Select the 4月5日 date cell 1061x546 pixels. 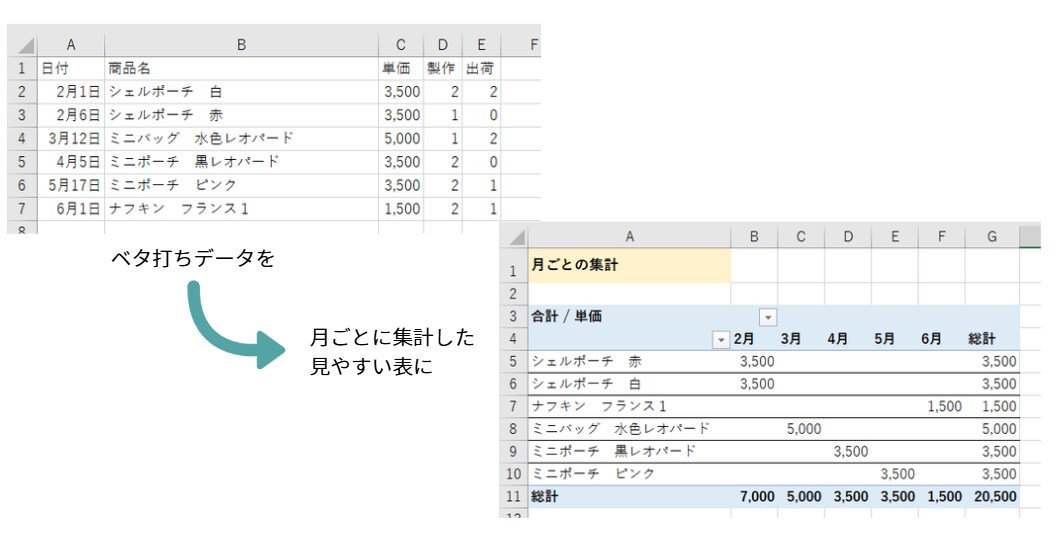(x=71, y=162)
